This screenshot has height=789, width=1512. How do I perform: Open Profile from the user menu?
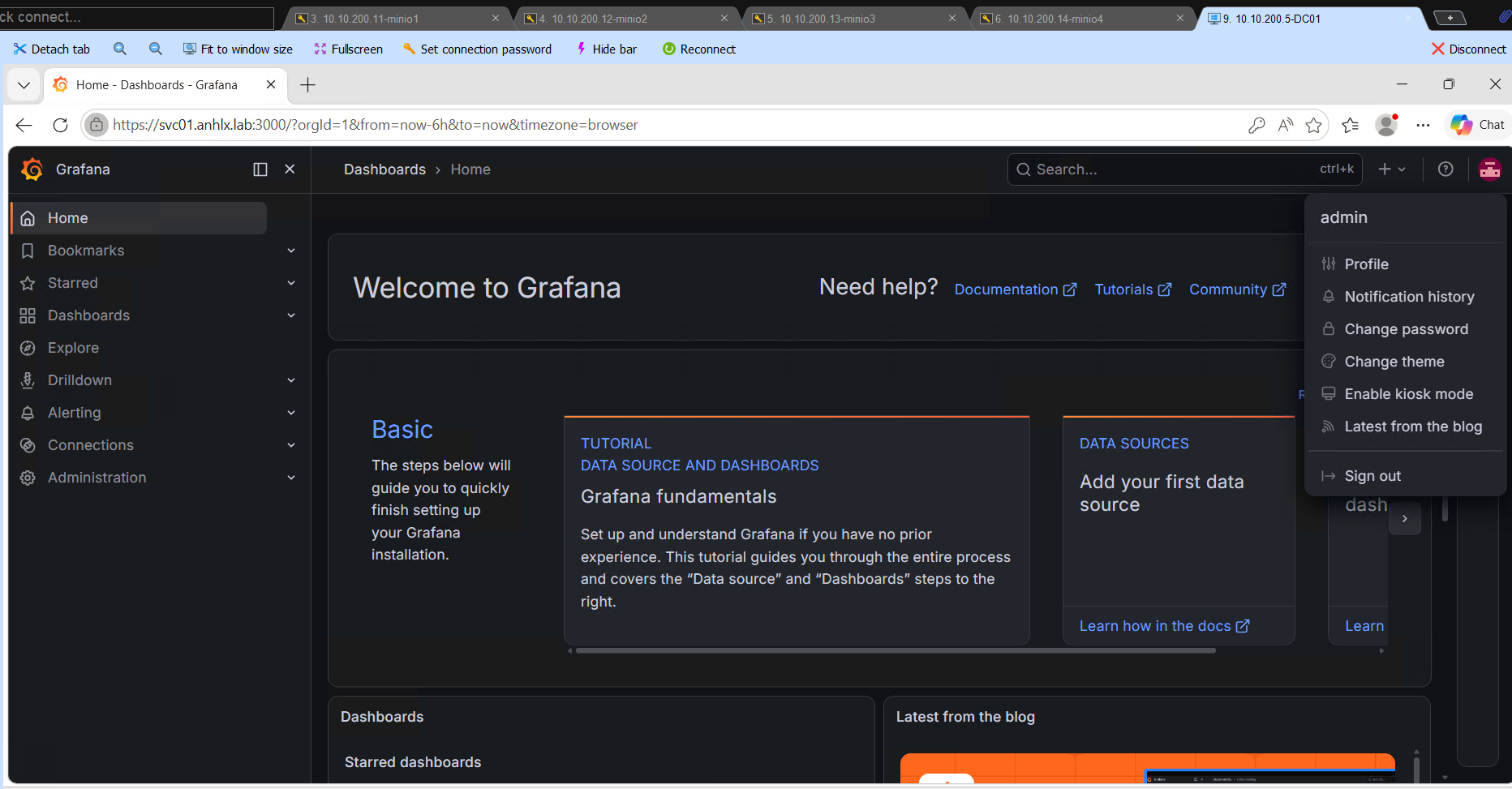point(1405,264)
